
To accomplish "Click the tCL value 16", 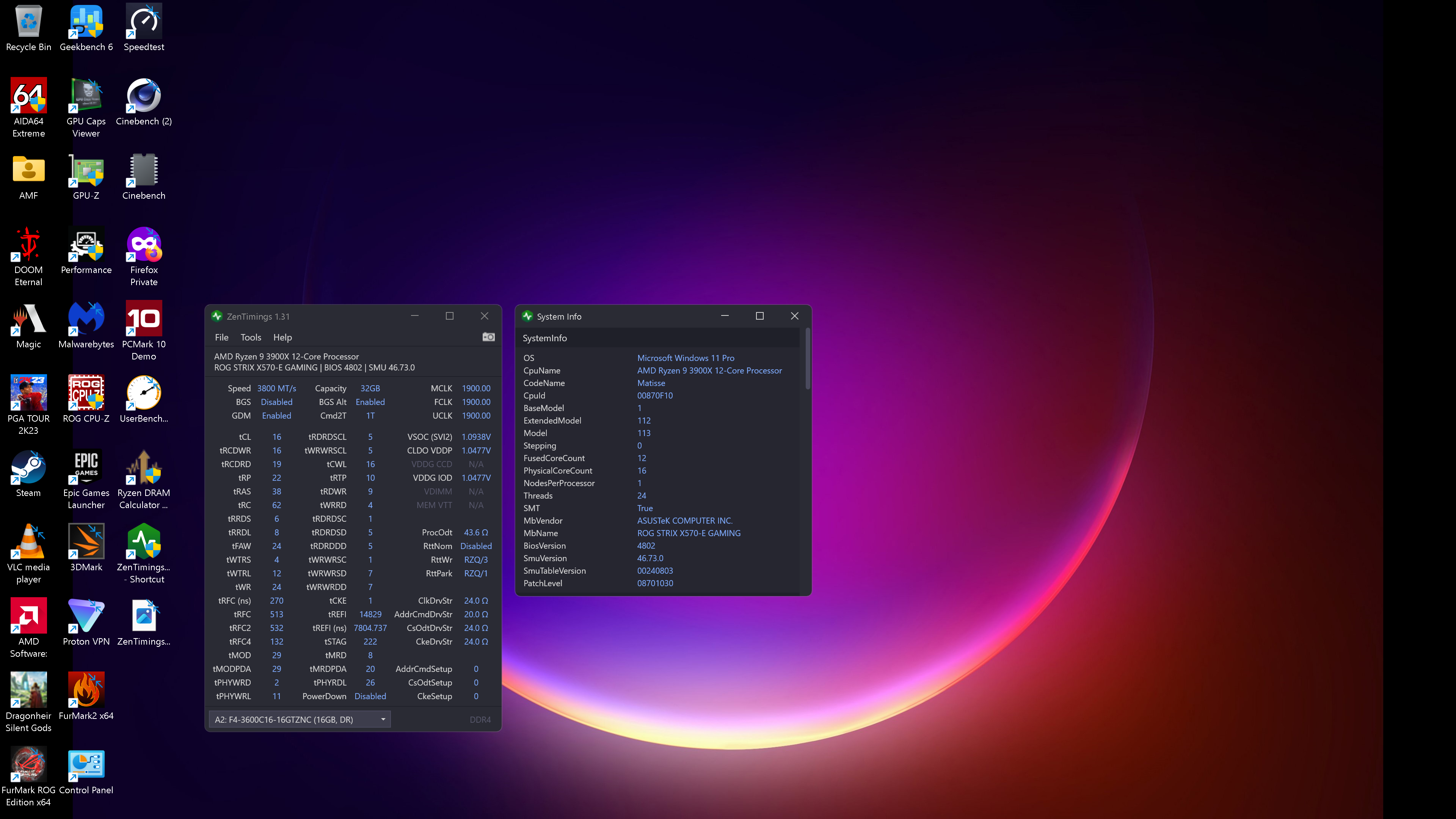I will [276, 437].
